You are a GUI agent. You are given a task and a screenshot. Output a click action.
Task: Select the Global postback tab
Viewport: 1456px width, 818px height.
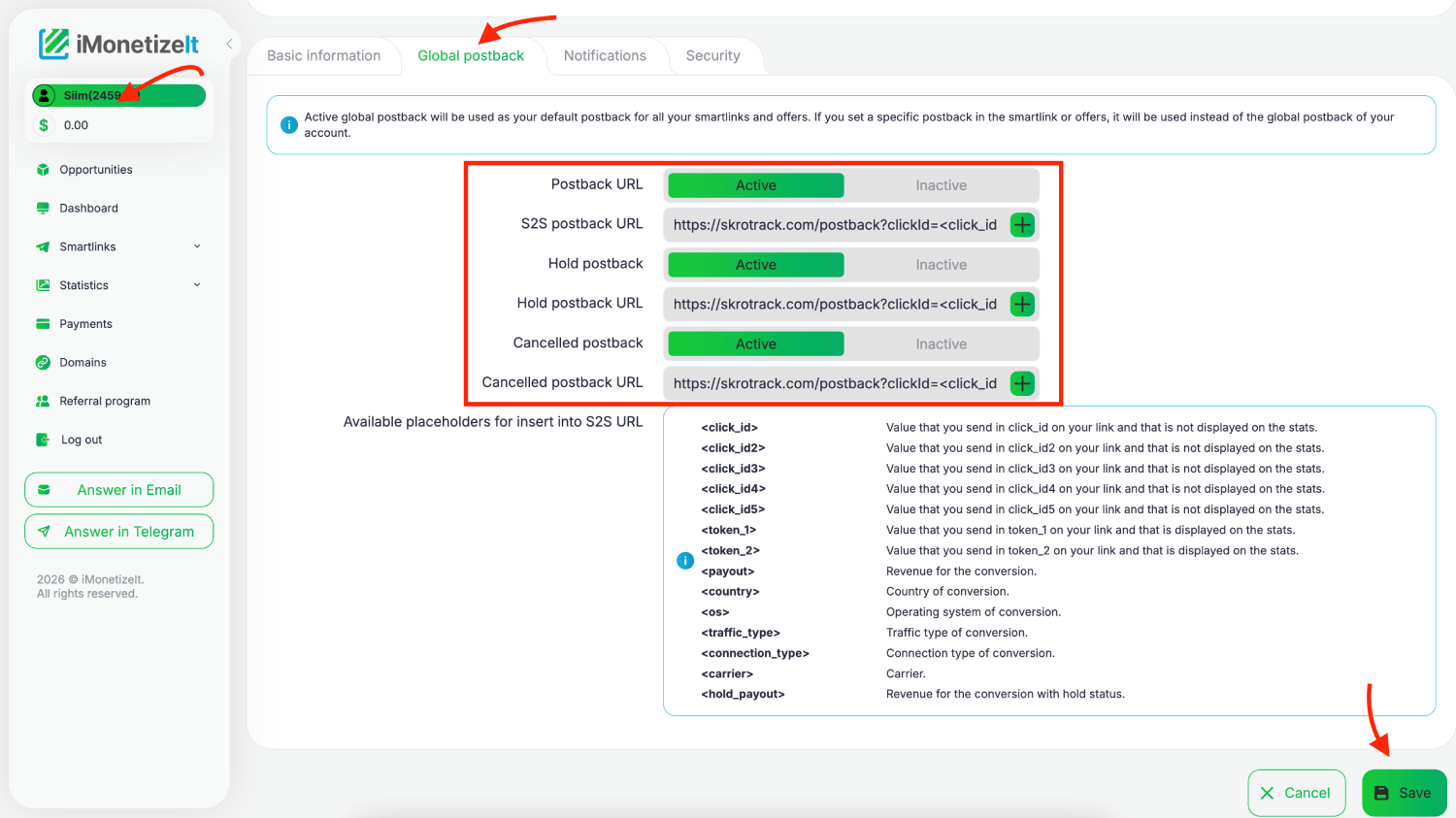tap(471, 56)
